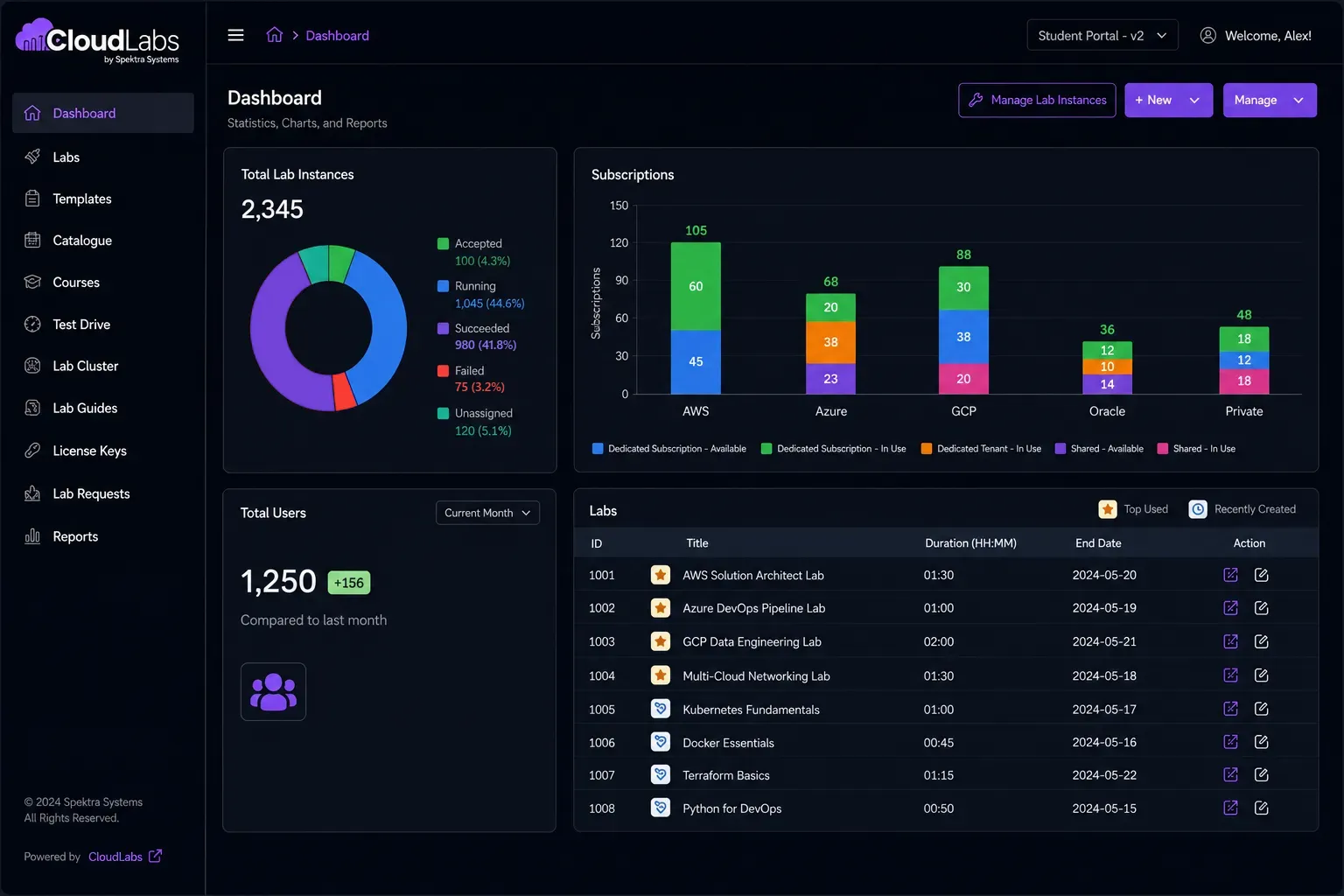Edit the Python for DevOps row
The width and height of the screenshot is (1344, 896).
coord(1261,808)
